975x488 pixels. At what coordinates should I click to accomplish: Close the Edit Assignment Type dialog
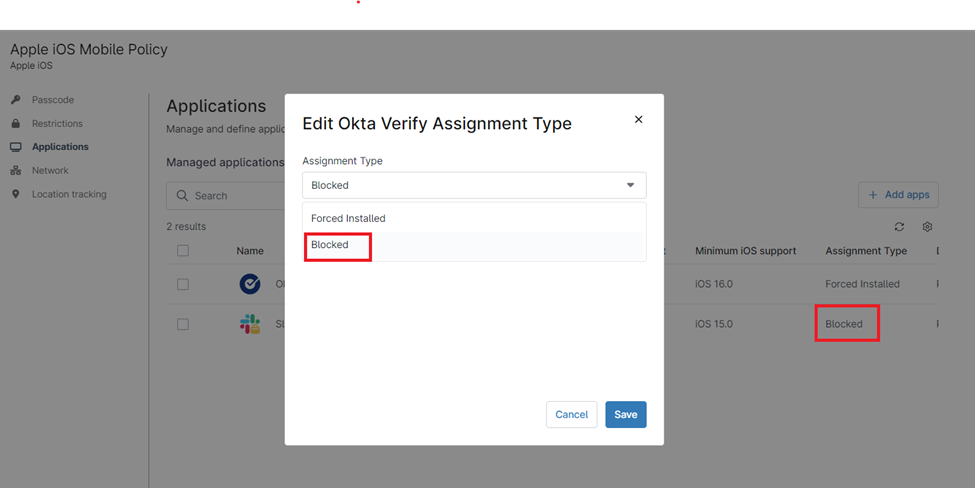click(x=638, y=120)
